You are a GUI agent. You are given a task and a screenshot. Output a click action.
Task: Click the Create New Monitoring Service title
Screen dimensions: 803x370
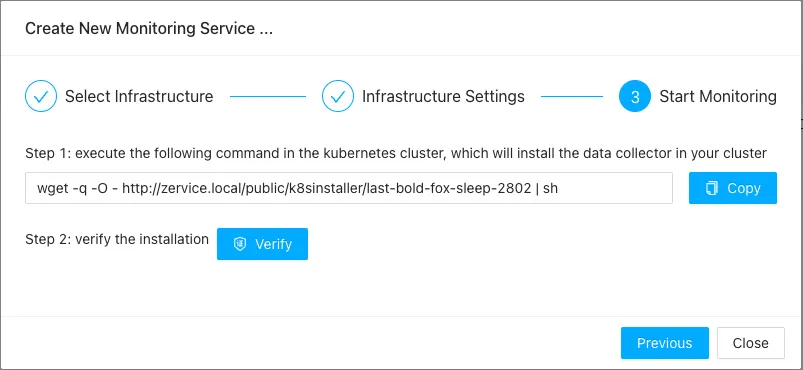(x=149, y=28)
